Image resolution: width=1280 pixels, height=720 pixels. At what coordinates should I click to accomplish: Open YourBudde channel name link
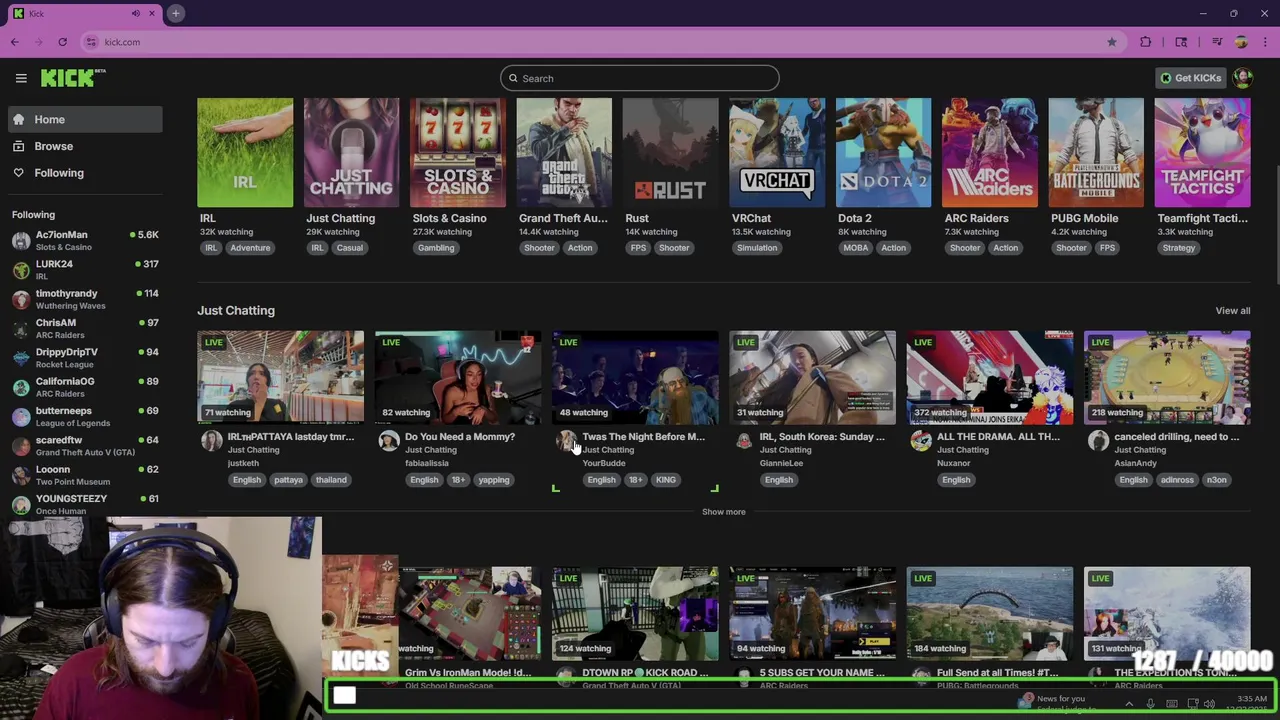[604, 463]
